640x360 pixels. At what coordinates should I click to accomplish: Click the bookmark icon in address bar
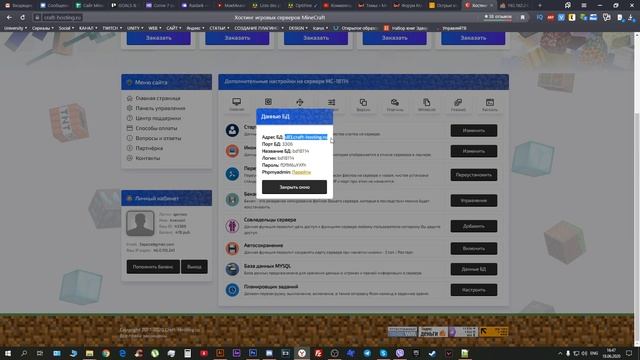click(522, 18)
